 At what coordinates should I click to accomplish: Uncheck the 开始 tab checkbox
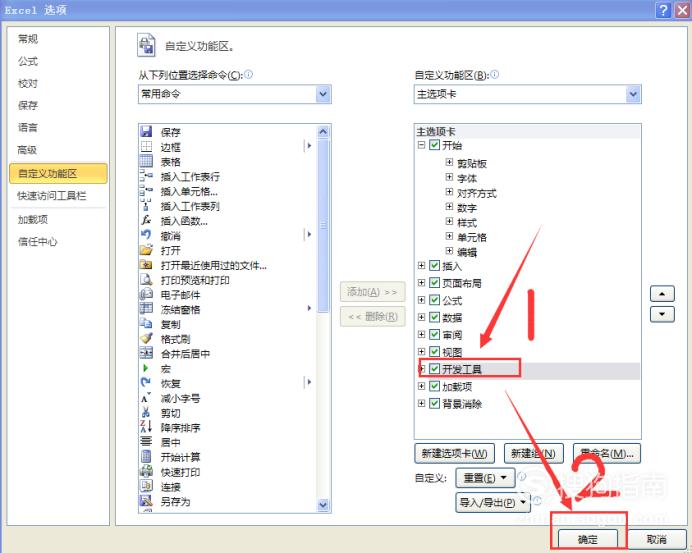[434, 145]
